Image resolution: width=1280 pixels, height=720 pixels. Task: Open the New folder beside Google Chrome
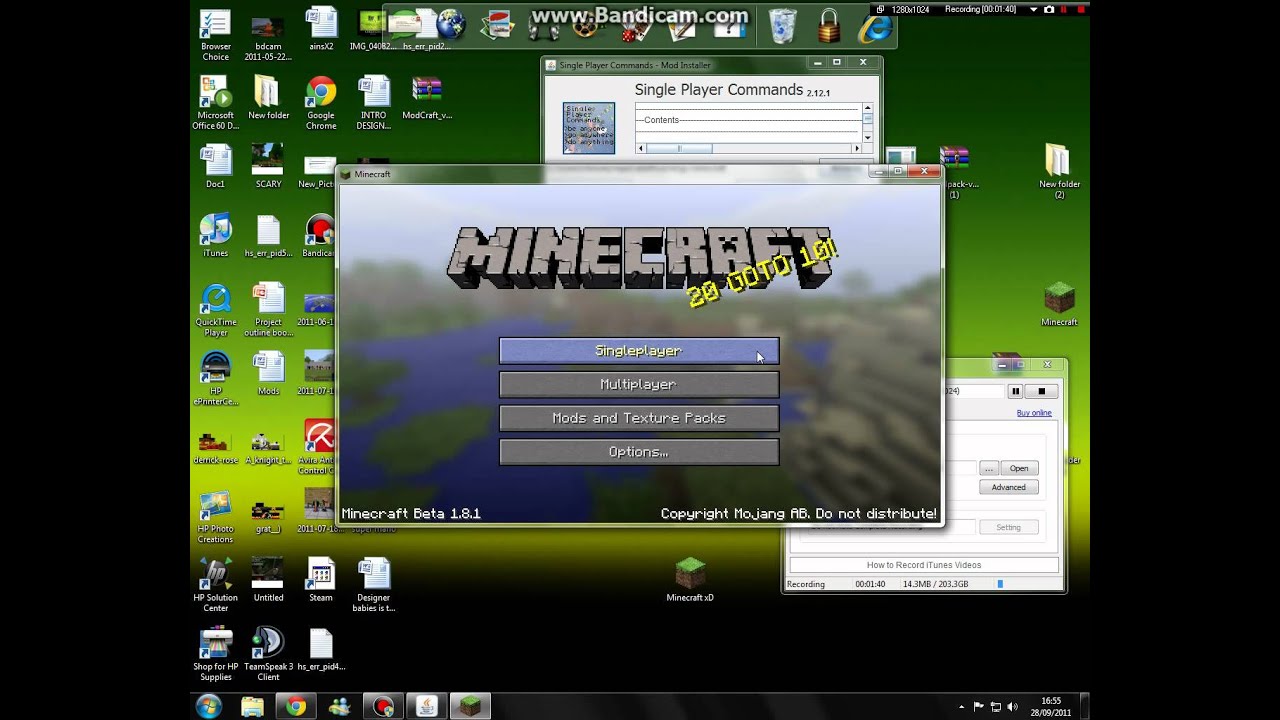click(x=268, y=98)
